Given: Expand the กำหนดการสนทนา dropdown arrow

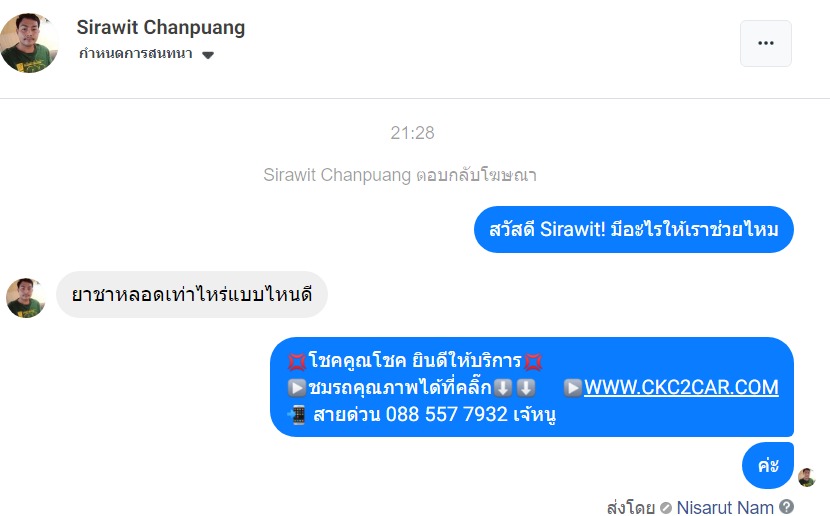Looking at the screenshot, I should click(208, 55).
